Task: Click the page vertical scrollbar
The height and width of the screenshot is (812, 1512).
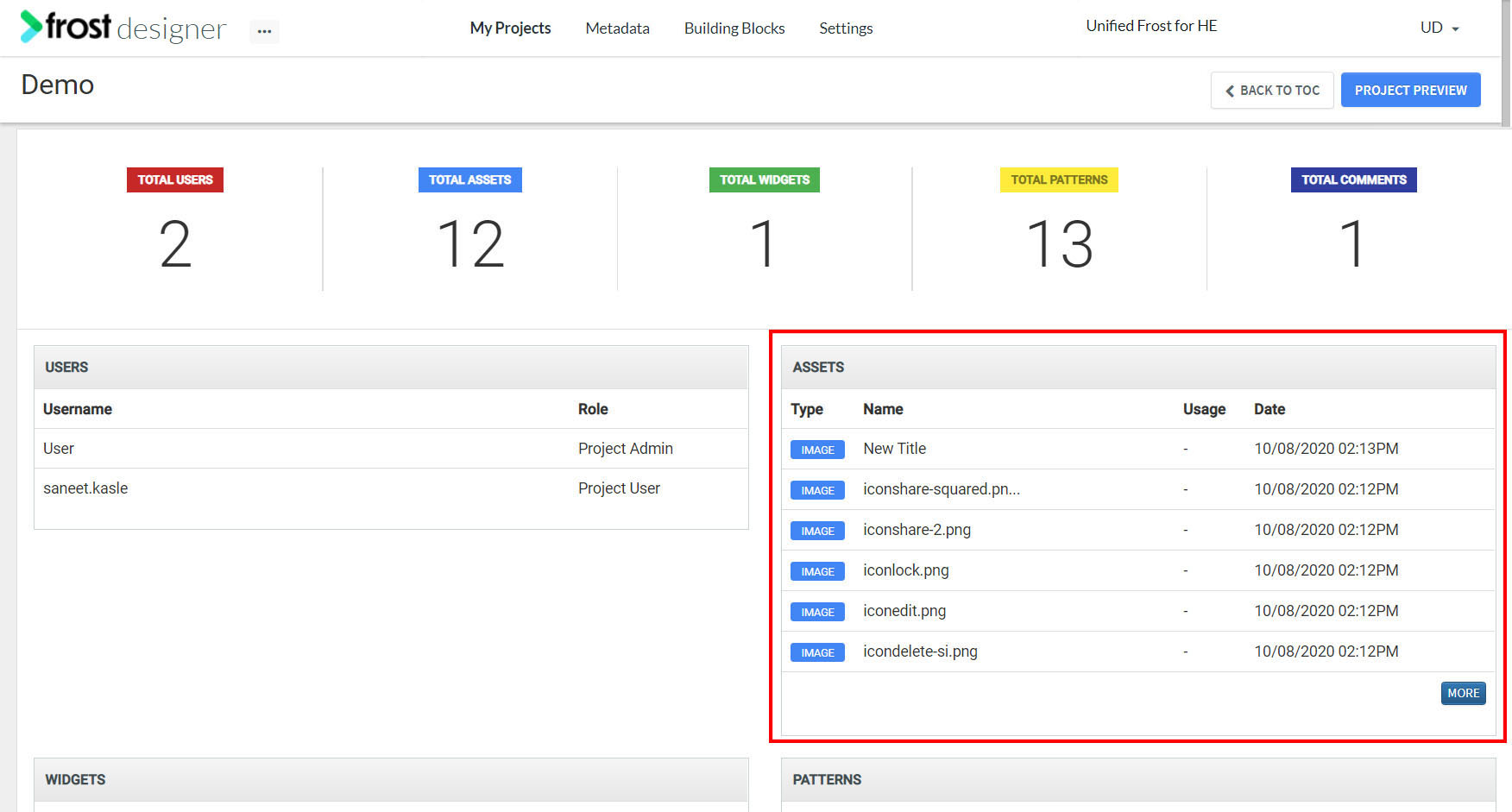Action: tap(1506, 64)
